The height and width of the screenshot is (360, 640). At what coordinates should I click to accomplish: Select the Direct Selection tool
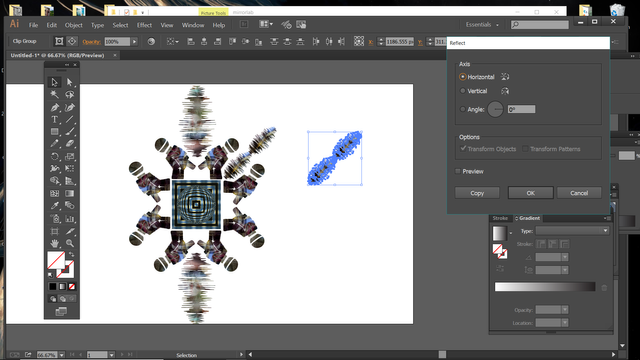point(69,82)
